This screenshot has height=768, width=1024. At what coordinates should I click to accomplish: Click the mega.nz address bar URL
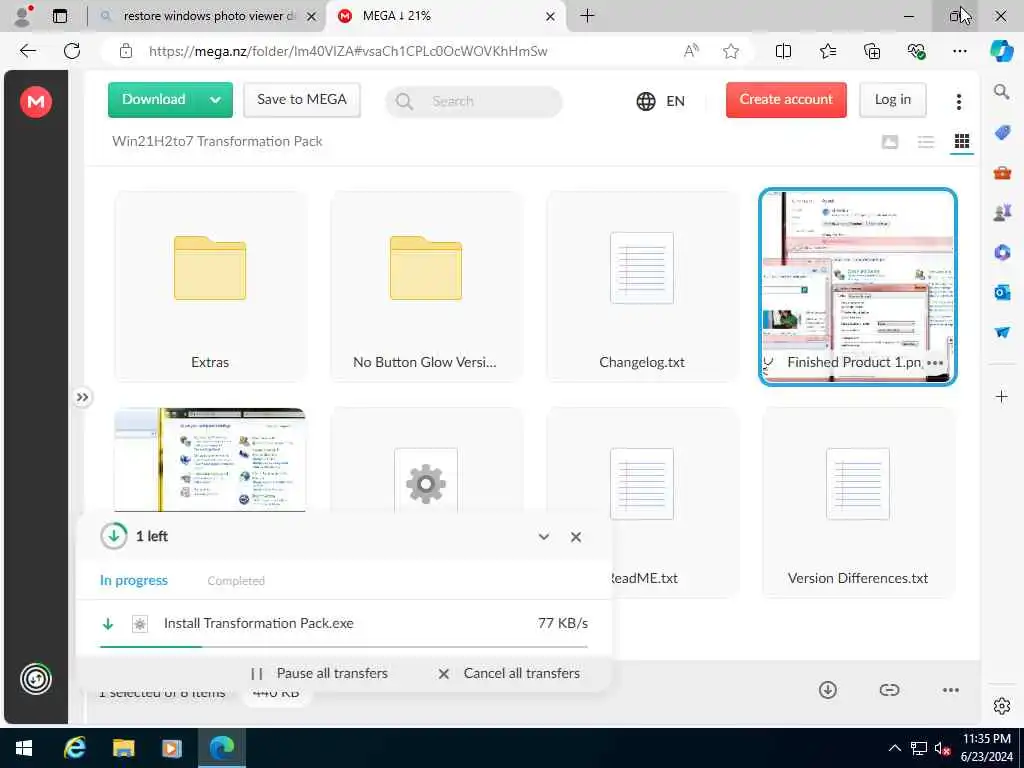click(x=348, y=51)
